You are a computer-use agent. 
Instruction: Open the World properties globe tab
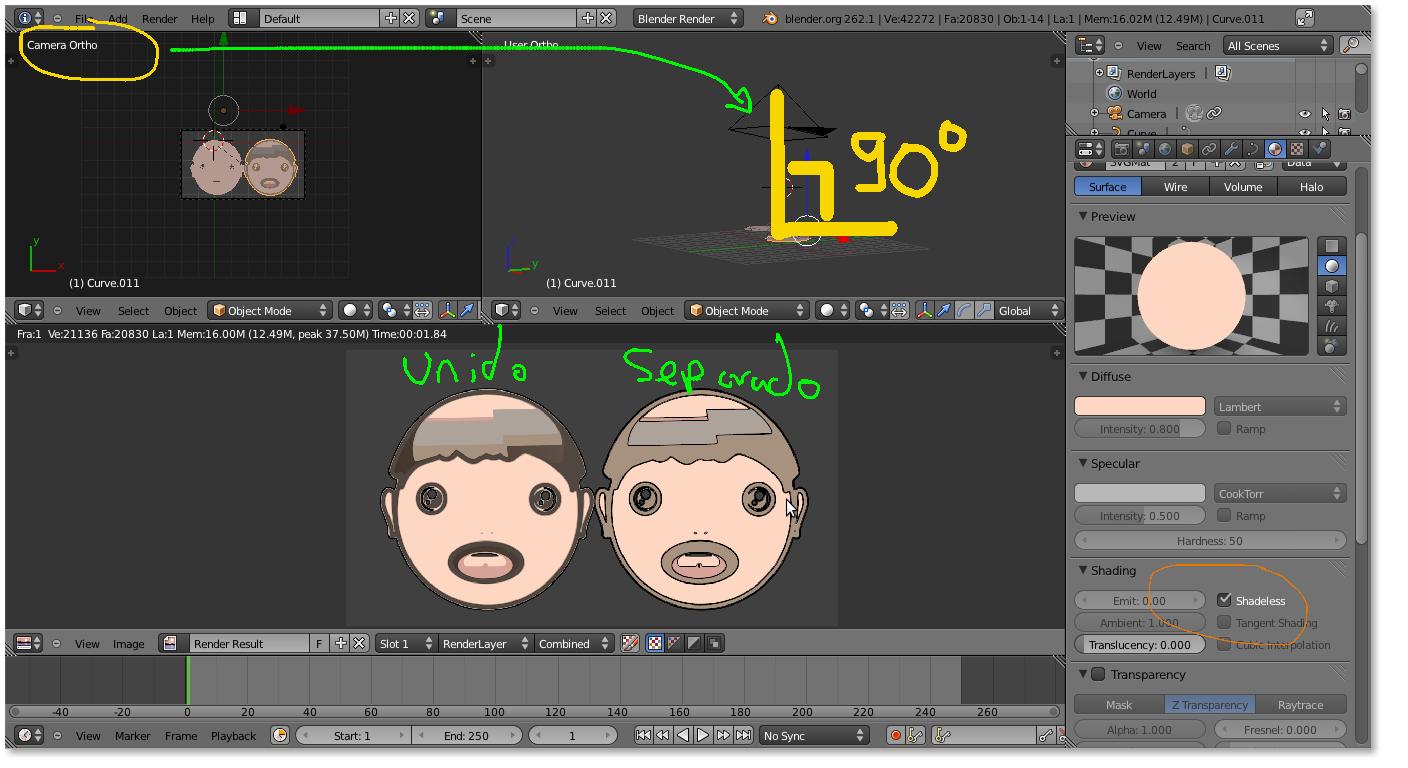pos(1165,148)
